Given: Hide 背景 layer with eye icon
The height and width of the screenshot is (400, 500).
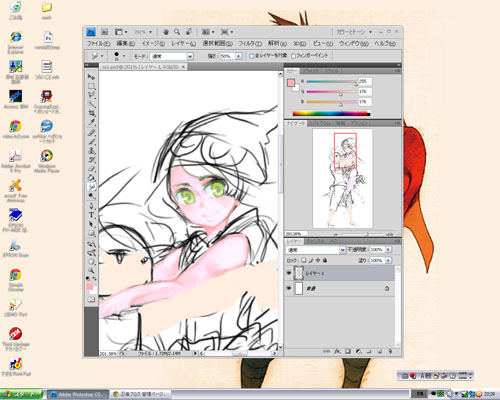Looking at the screenshot, I should [289, 288].
